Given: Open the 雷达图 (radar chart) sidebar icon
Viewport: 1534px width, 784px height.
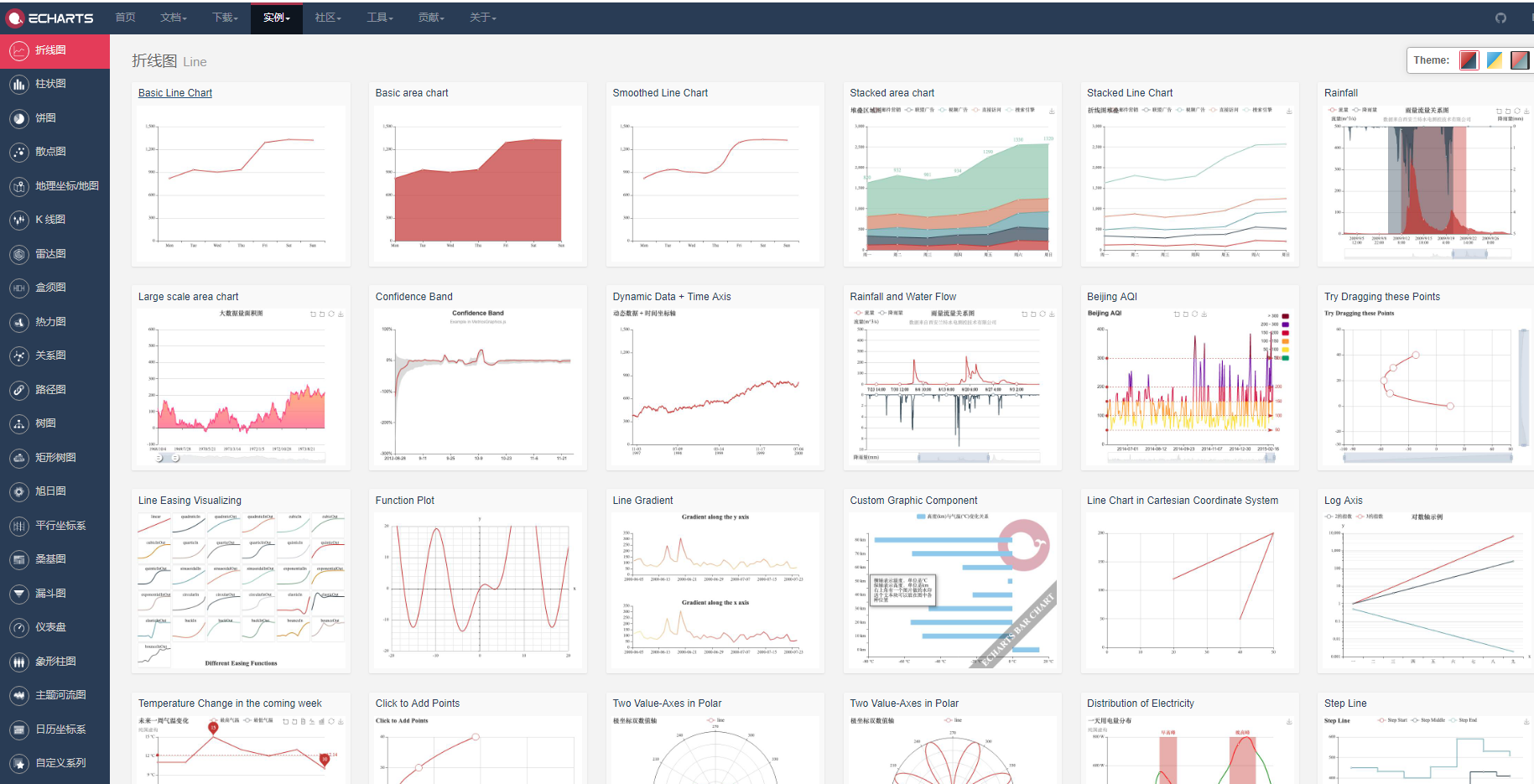Looking at the screenshot, I should pos(18,253).
